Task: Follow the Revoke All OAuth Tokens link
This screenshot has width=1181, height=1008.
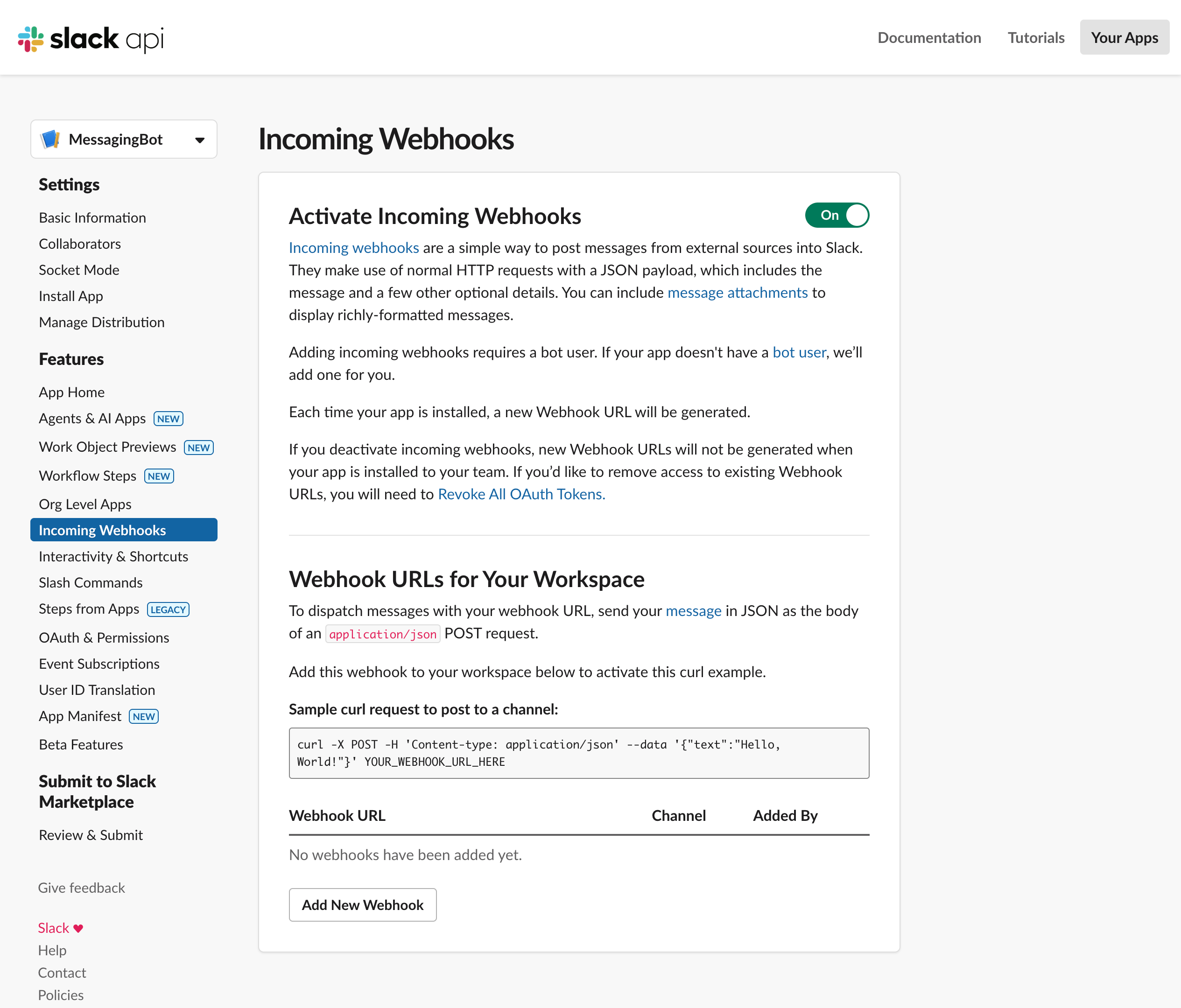Action: coord(521,494)
